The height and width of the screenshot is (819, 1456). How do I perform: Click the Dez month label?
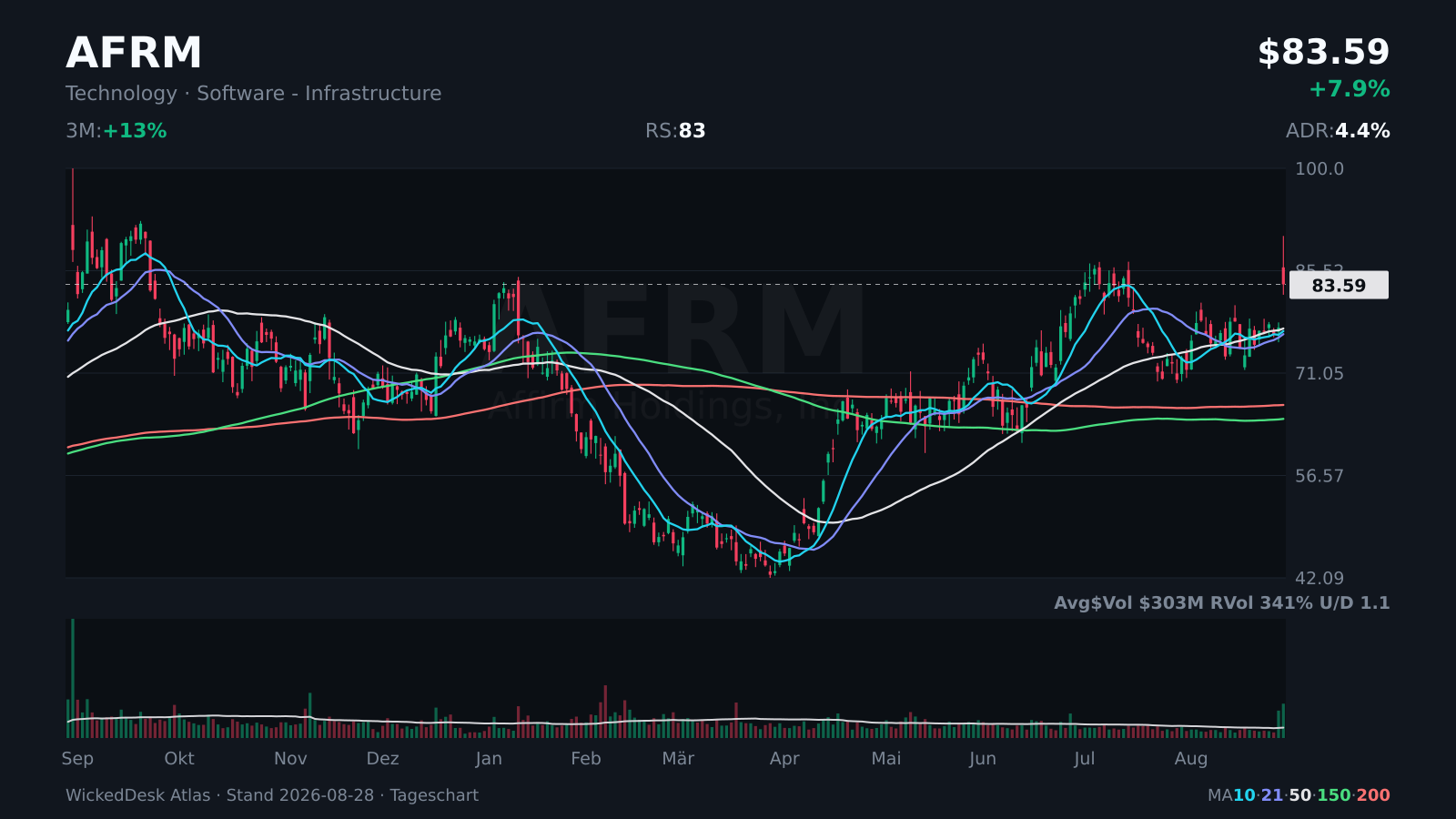[383, 759]
